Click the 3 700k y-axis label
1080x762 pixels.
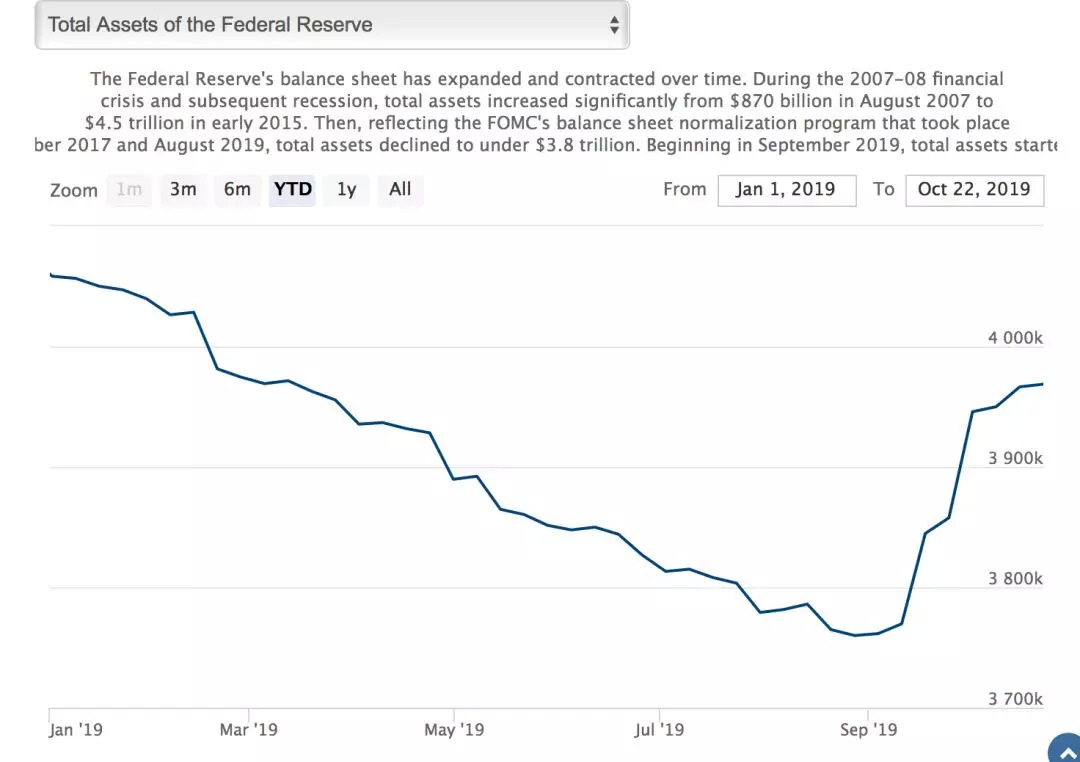tap(1015, 699)
